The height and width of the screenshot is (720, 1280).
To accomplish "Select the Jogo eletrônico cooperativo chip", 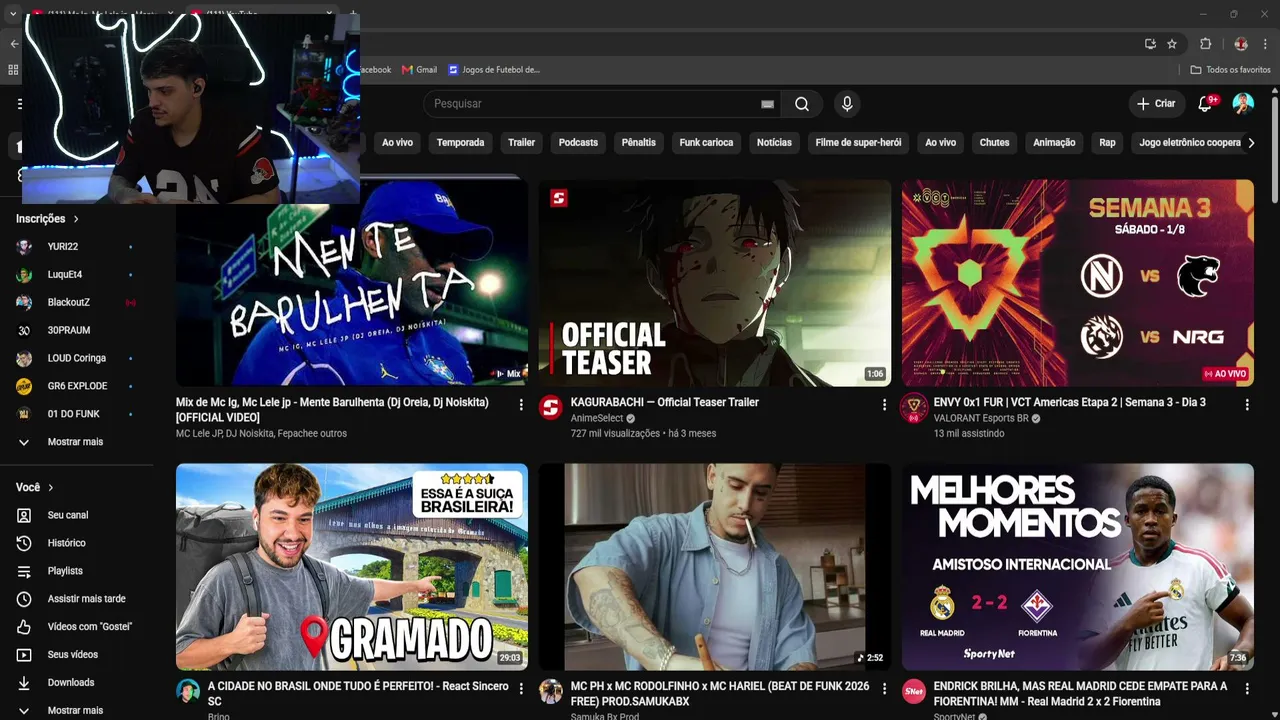I will pos(1190,143).
